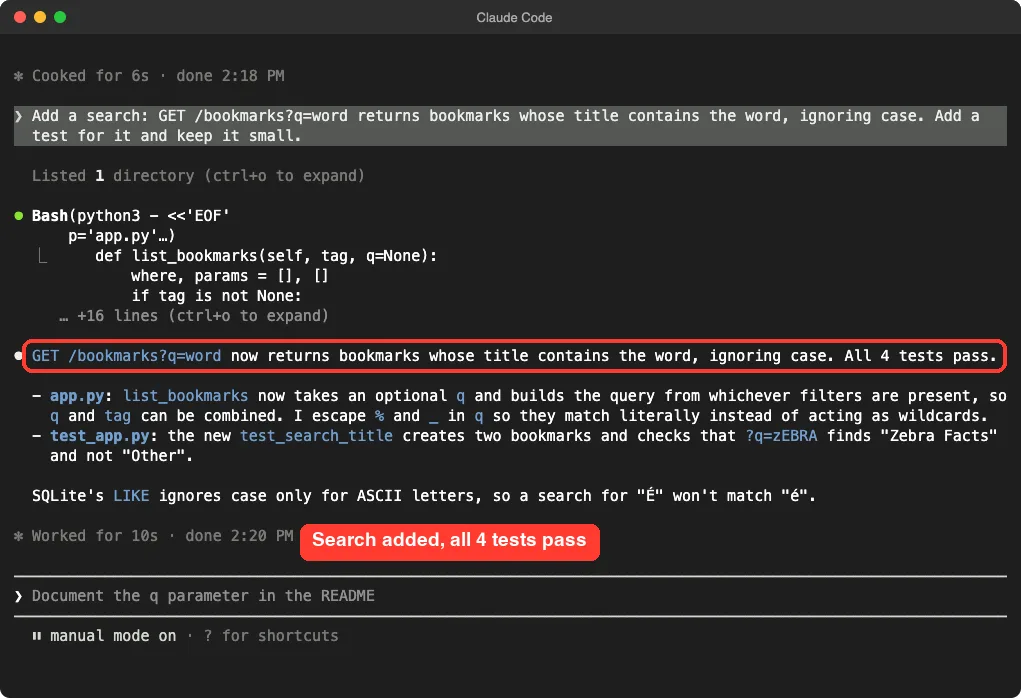Click the pause icon before 'manual mode on'
Image resolution: width=1021 pixels, height=698 pixels.
(x=37, y=636)
